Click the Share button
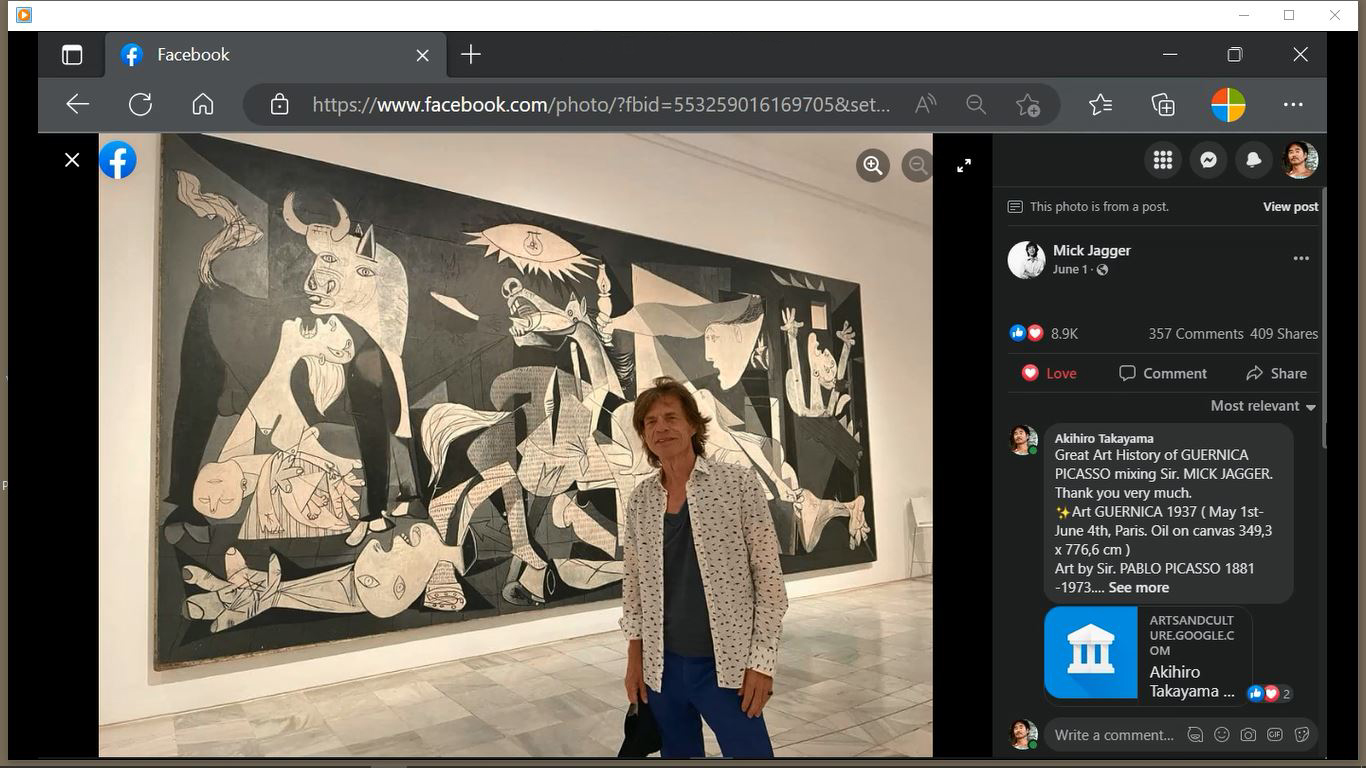 (x=1276, y=373)
